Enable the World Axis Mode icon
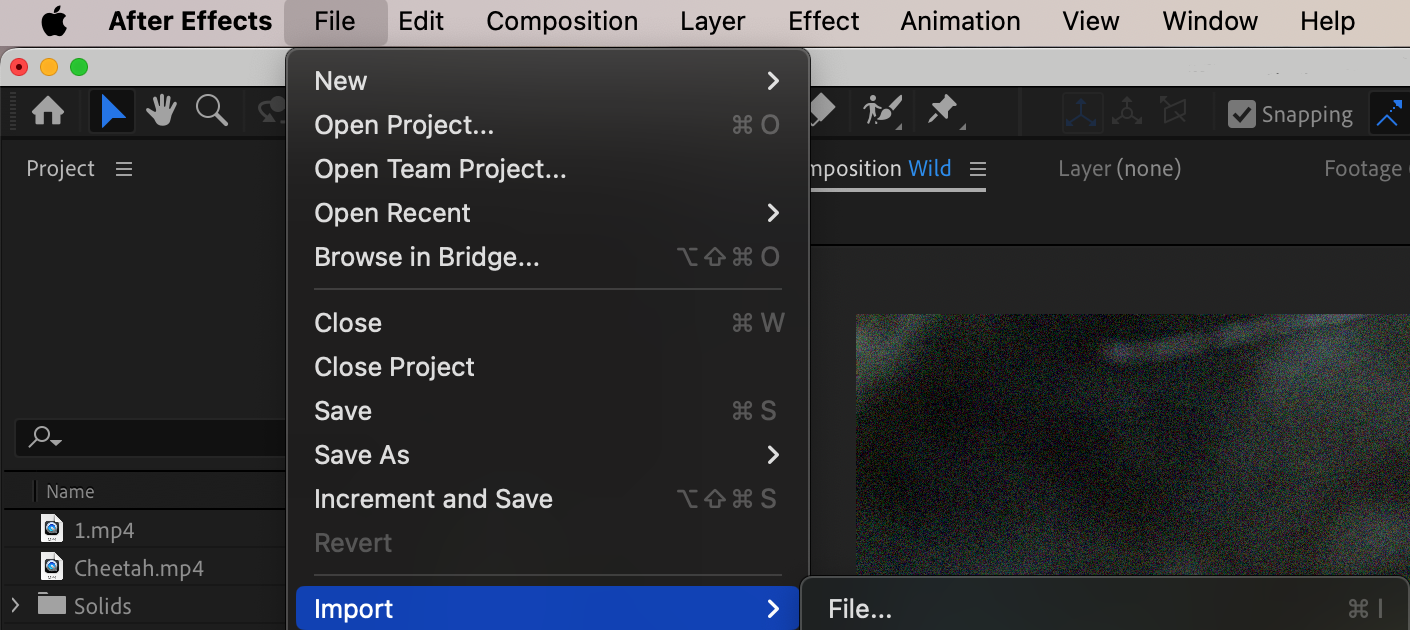Screen dimensions: 1410x630 coord(1127,113)
